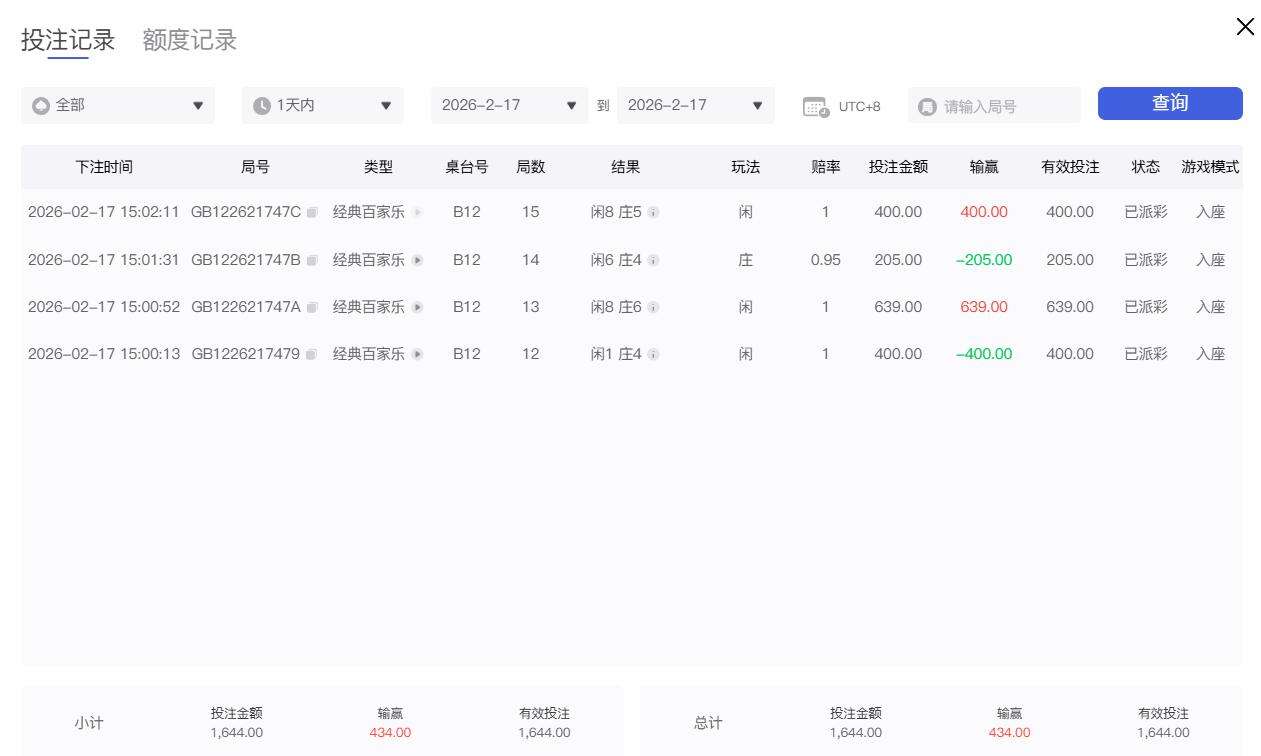Close the betting records dialog

[x=1245, y=27]
